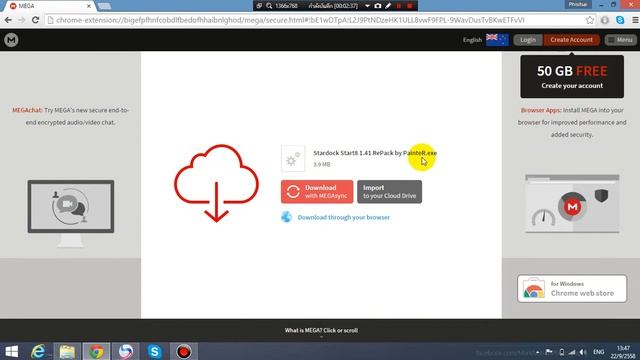Image resolution: width=640 pixels, height=360 pixels.
Task: Click the MEGAchat link text
Action: (x=27, y=110)
